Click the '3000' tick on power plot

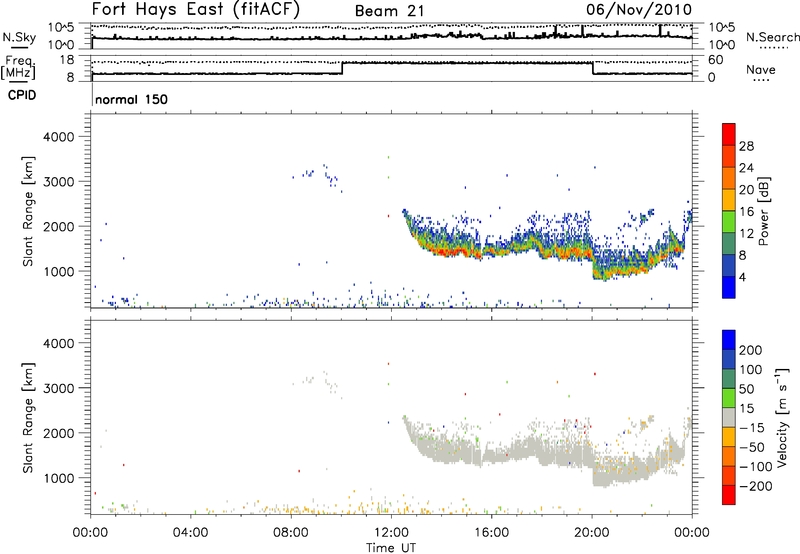tap(59, 182)
